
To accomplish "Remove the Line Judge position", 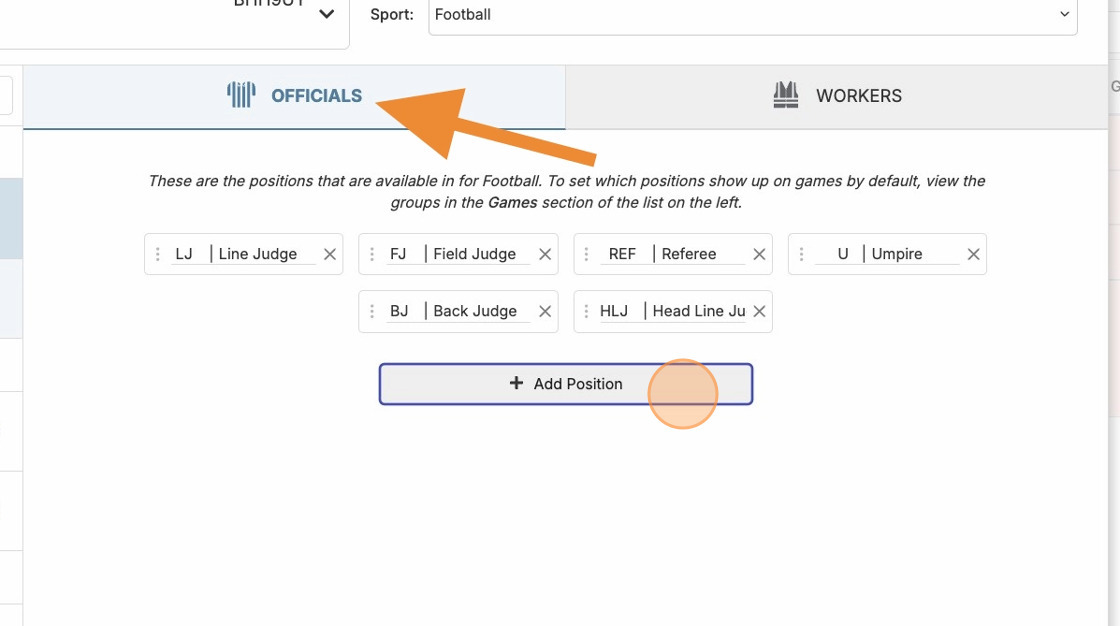I will point(330,254).
